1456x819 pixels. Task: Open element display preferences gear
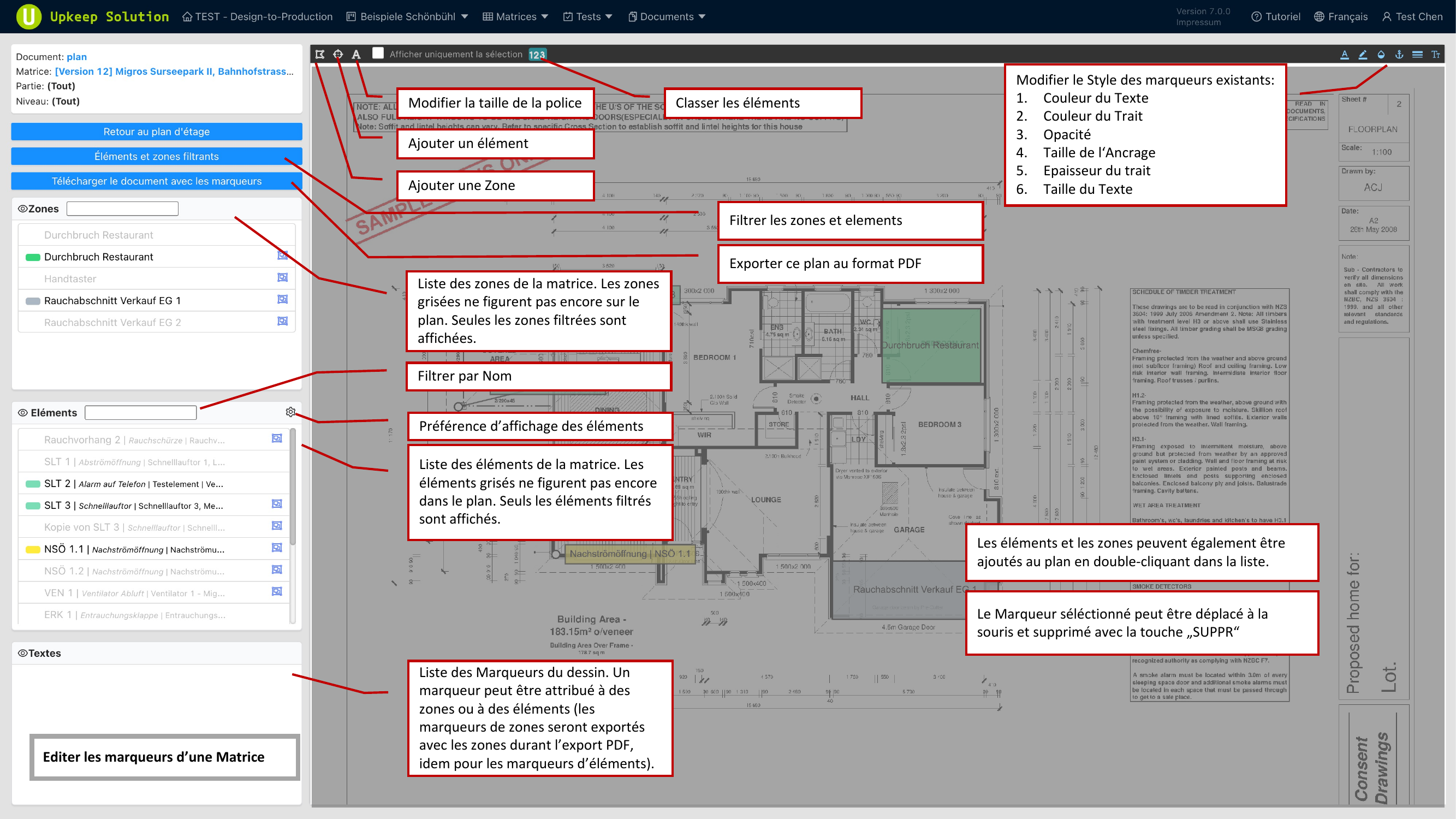[x=290, y=412]
